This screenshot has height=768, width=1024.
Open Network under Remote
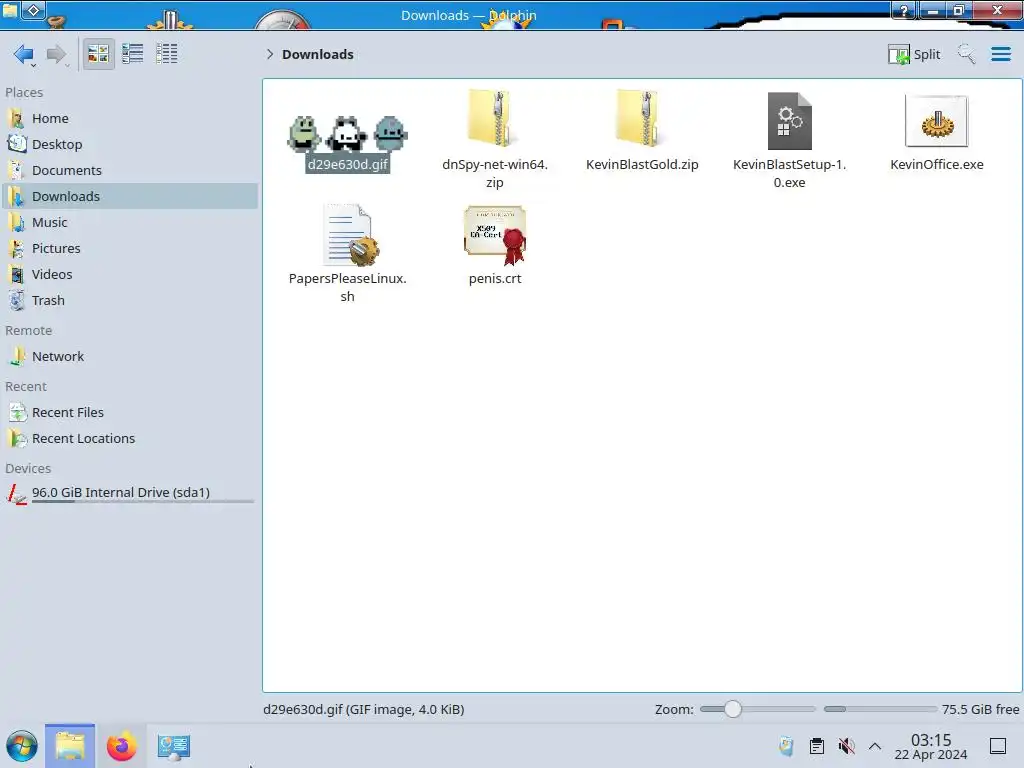coord(129,357)
